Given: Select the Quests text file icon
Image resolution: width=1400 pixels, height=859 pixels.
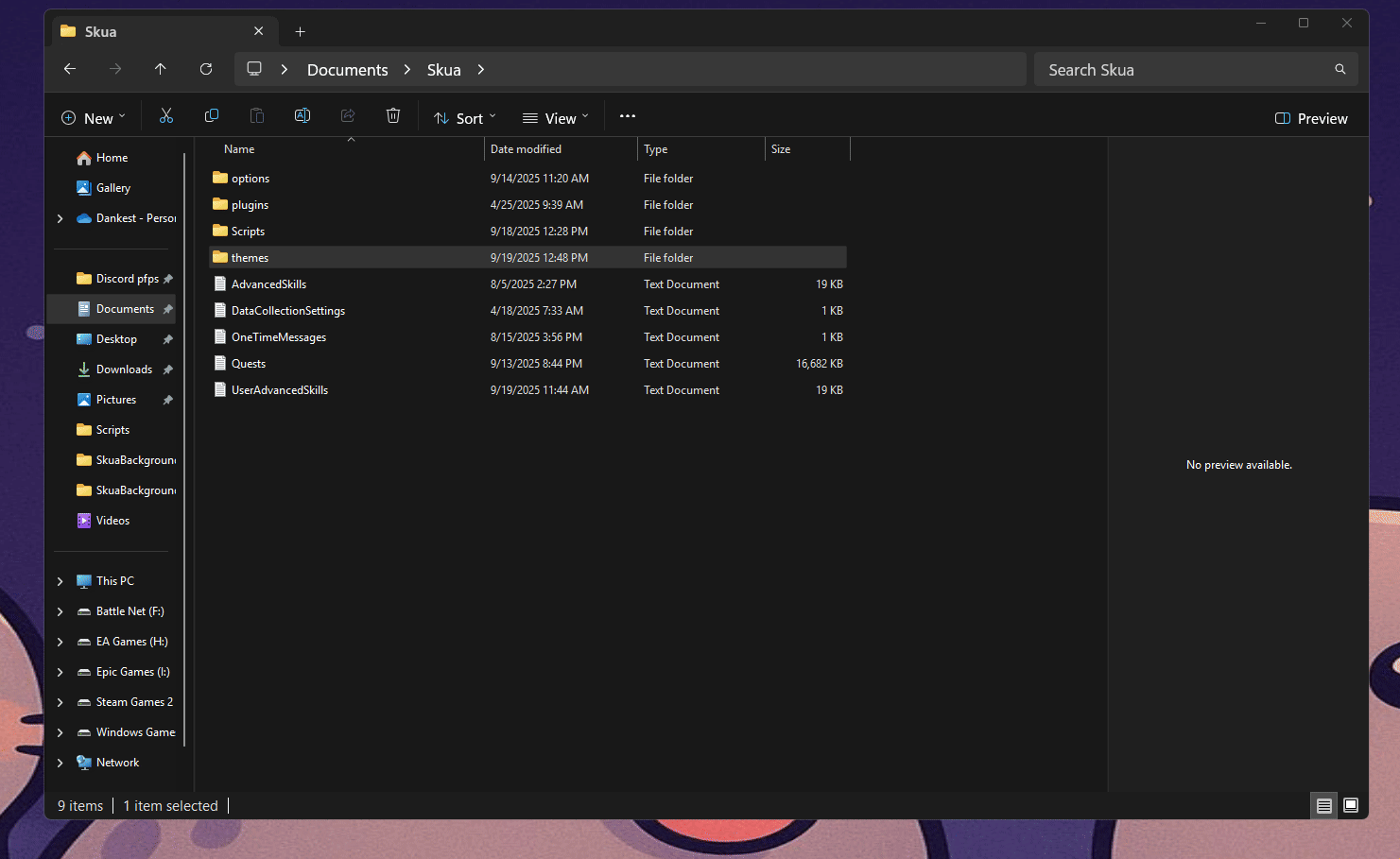Looking at the screenshot, I should [220, 363].
